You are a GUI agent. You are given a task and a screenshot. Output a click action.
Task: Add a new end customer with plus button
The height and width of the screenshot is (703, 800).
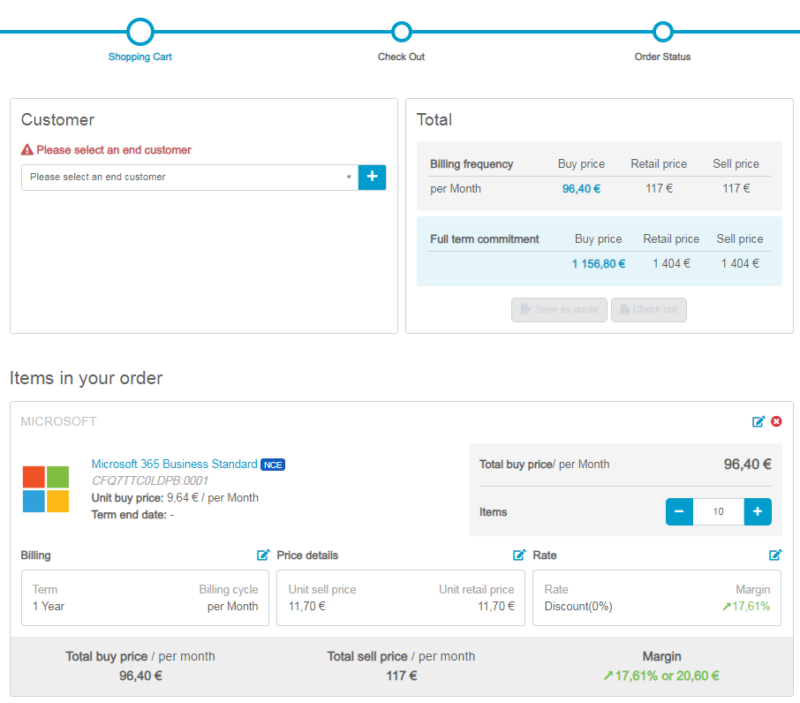pos(372,177)
